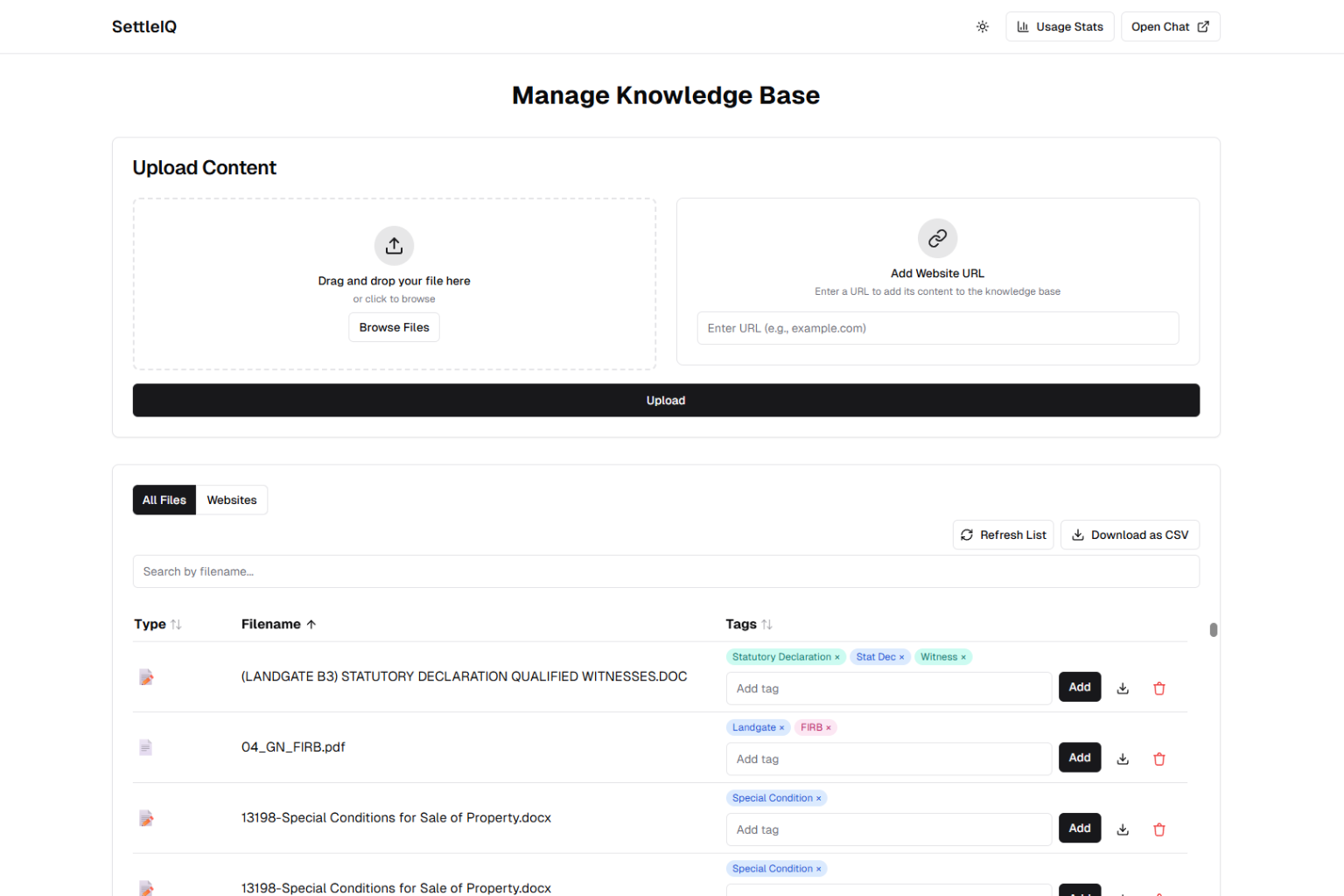Image resolution: width=1344 pixels, height=896 pixels.
Task: Remove the Witness tag chip
Action: click(964, 656)
